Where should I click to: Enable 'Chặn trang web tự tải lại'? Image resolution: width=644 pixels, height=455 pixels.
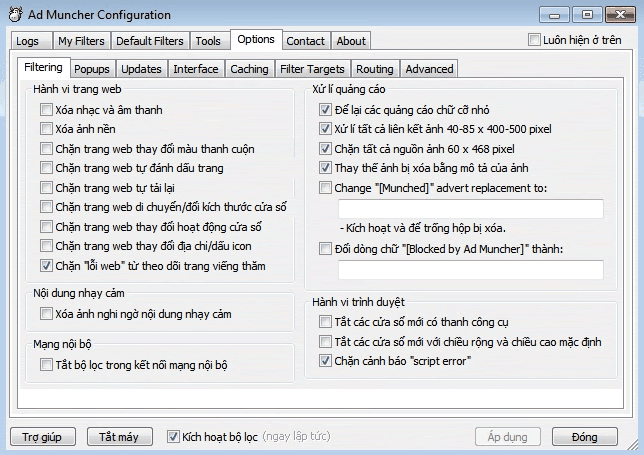pyautogui.click(x=46, y=188)
